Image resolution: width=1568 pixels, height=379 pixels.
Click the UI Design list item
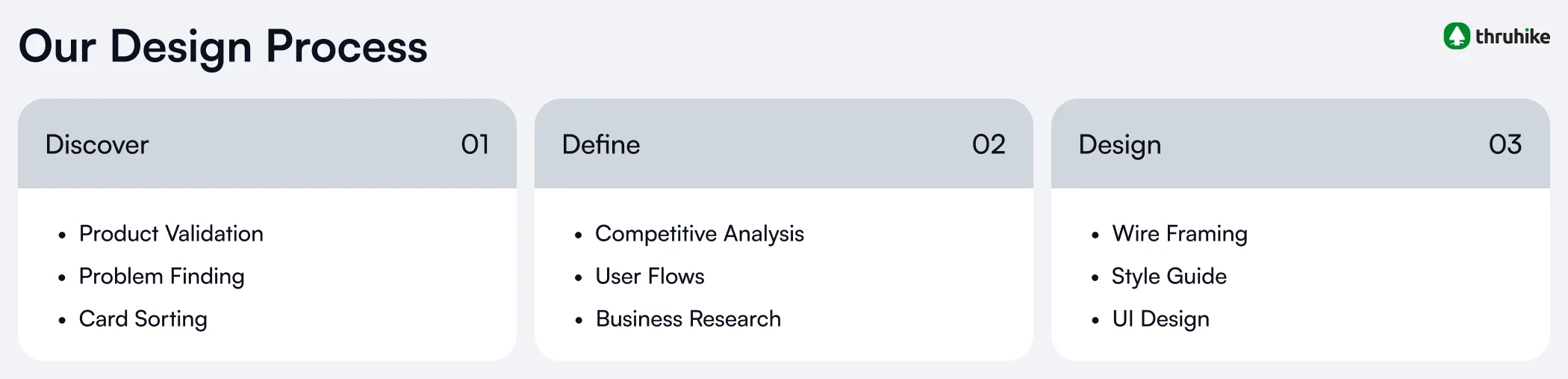click(1160, 319)
